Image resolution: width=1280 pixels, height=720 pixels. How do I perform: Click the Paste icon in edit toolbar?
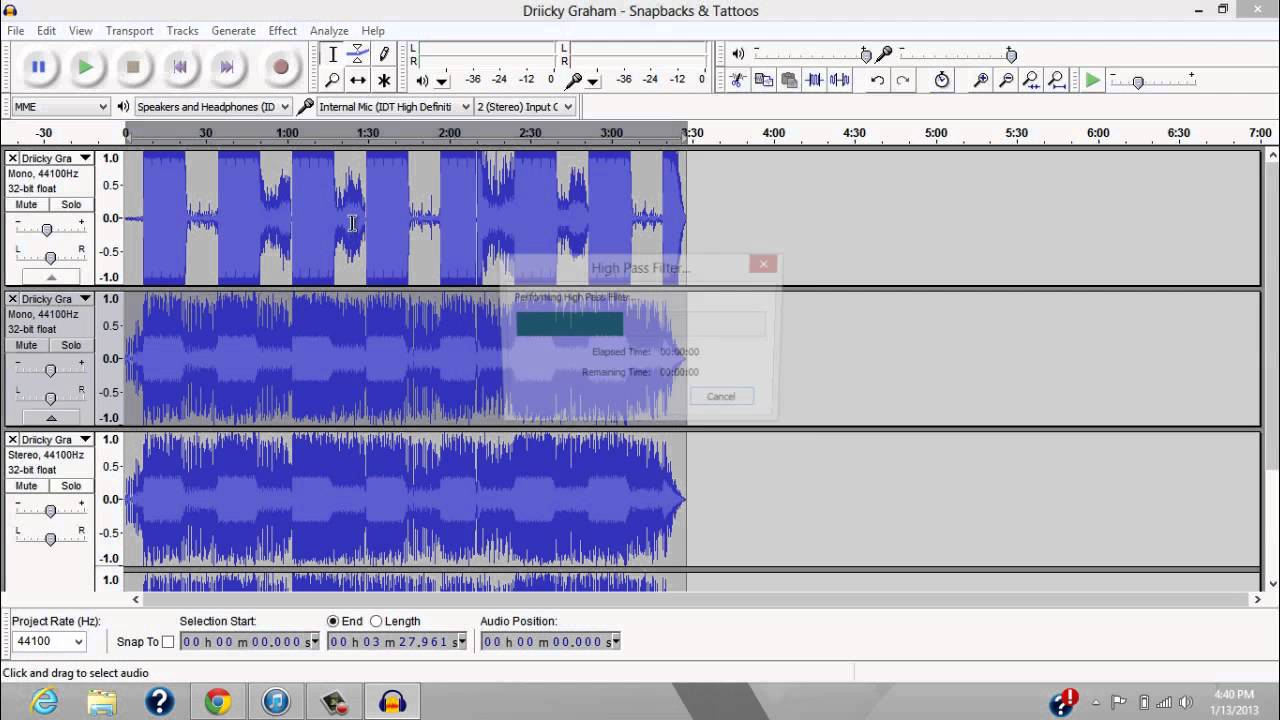(x=788, y=80)
